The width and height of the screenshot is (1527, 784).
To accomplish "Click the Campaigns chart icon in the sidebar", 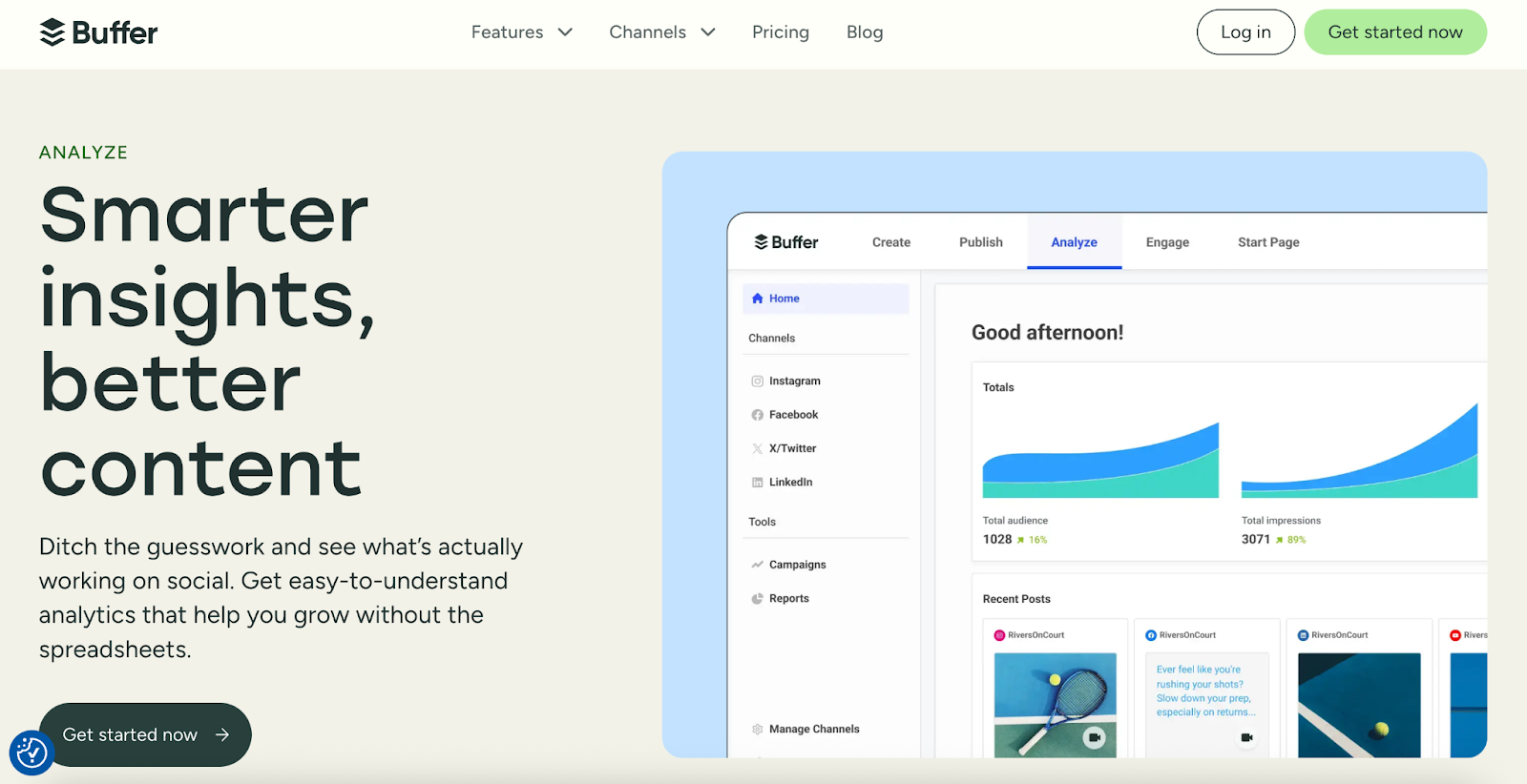I will (758, 565).
